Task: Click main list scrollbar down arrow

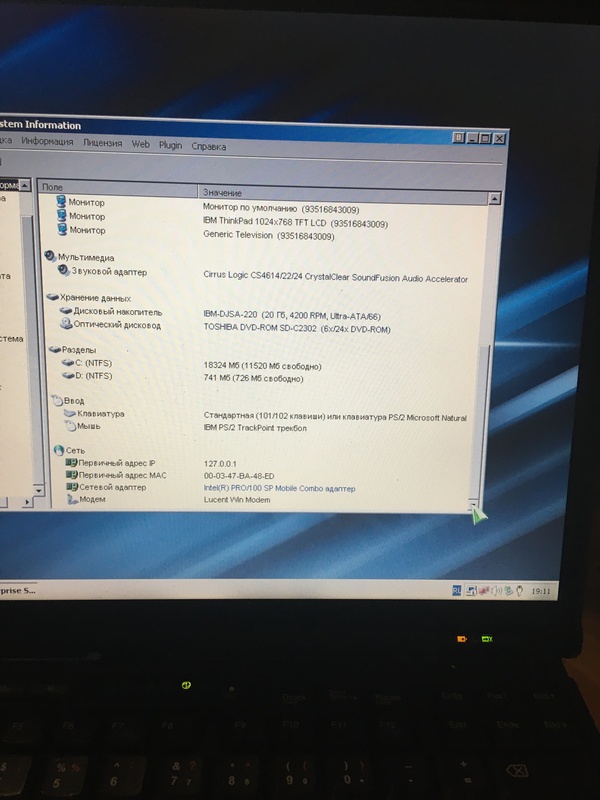Action: click(x=473, y=505)
